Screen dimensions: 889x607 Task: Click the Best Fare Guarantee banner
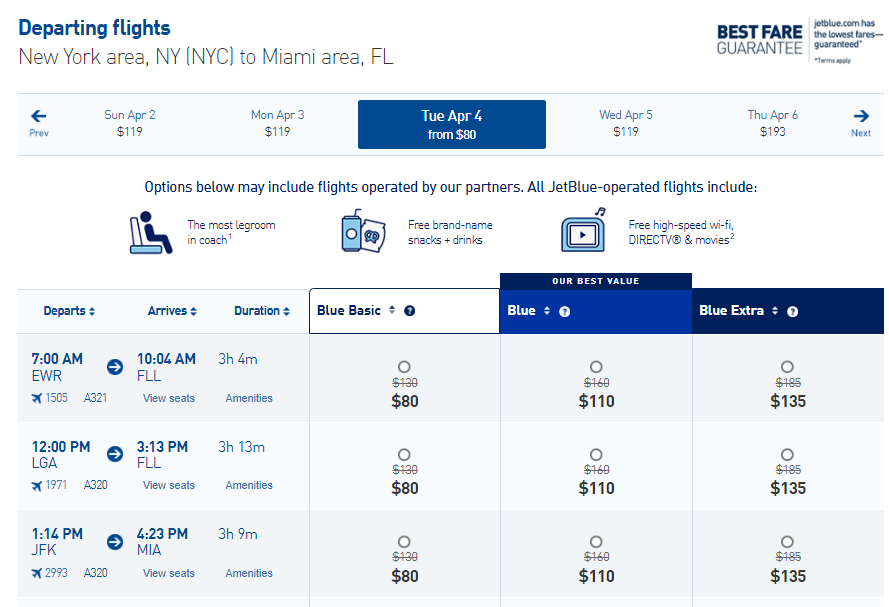click(x=799, y=41)
